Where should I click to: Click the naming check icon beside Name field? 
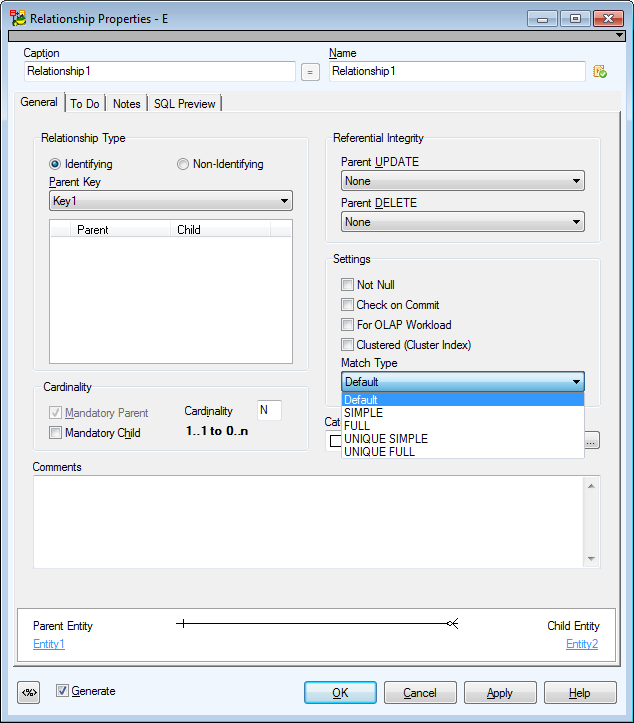point(599,71)
